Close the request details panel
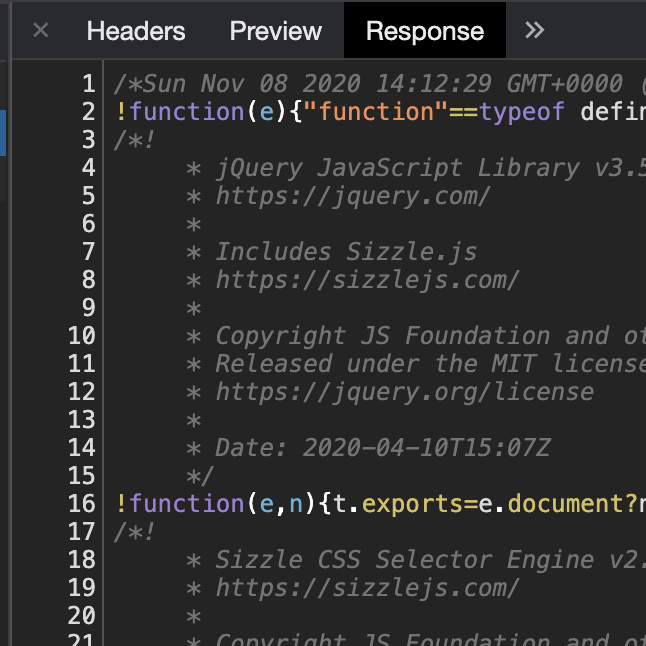Screen dimensions: 646x646 [x=41, y=30]
